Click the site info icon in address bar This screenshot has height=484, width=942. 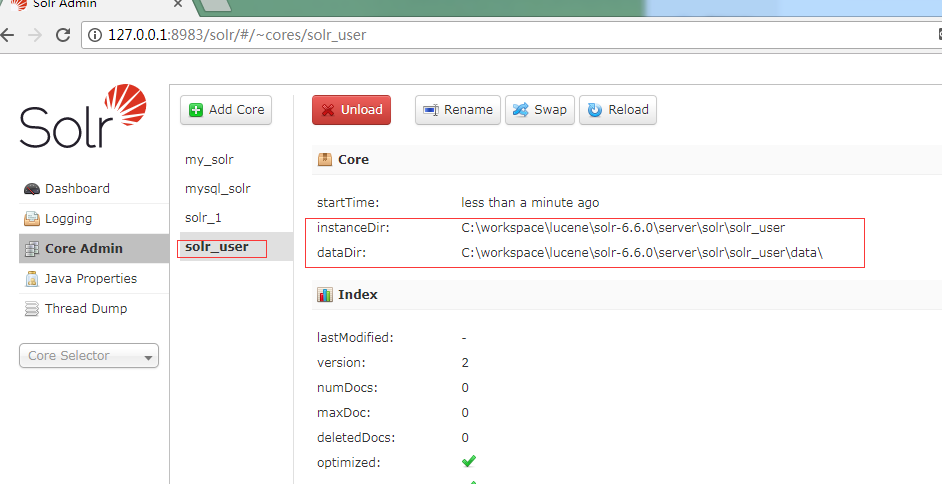[x=95, y=35]
